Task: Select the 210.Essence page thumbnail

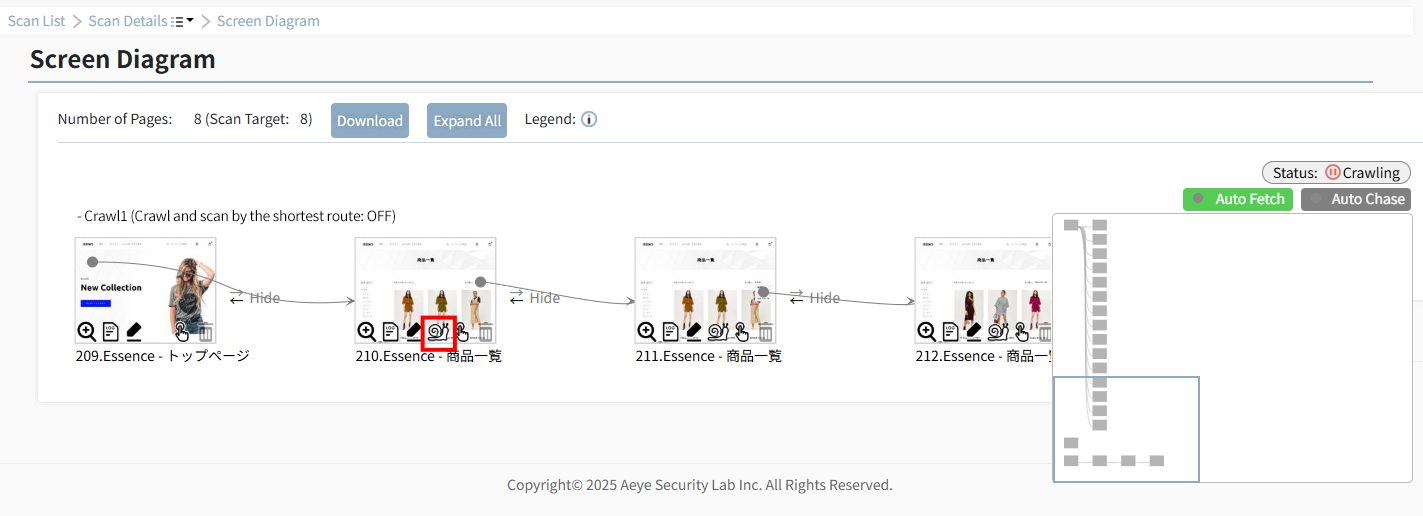Action: point(425,290)
